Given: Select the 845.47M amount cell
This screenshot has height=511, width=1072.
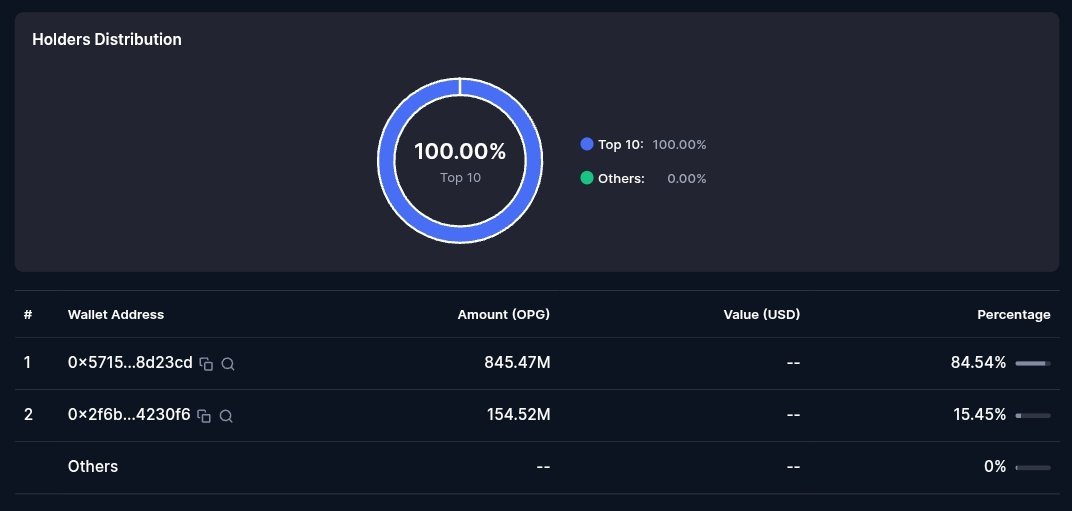Looking at the screenshot, I should [517, 363].
